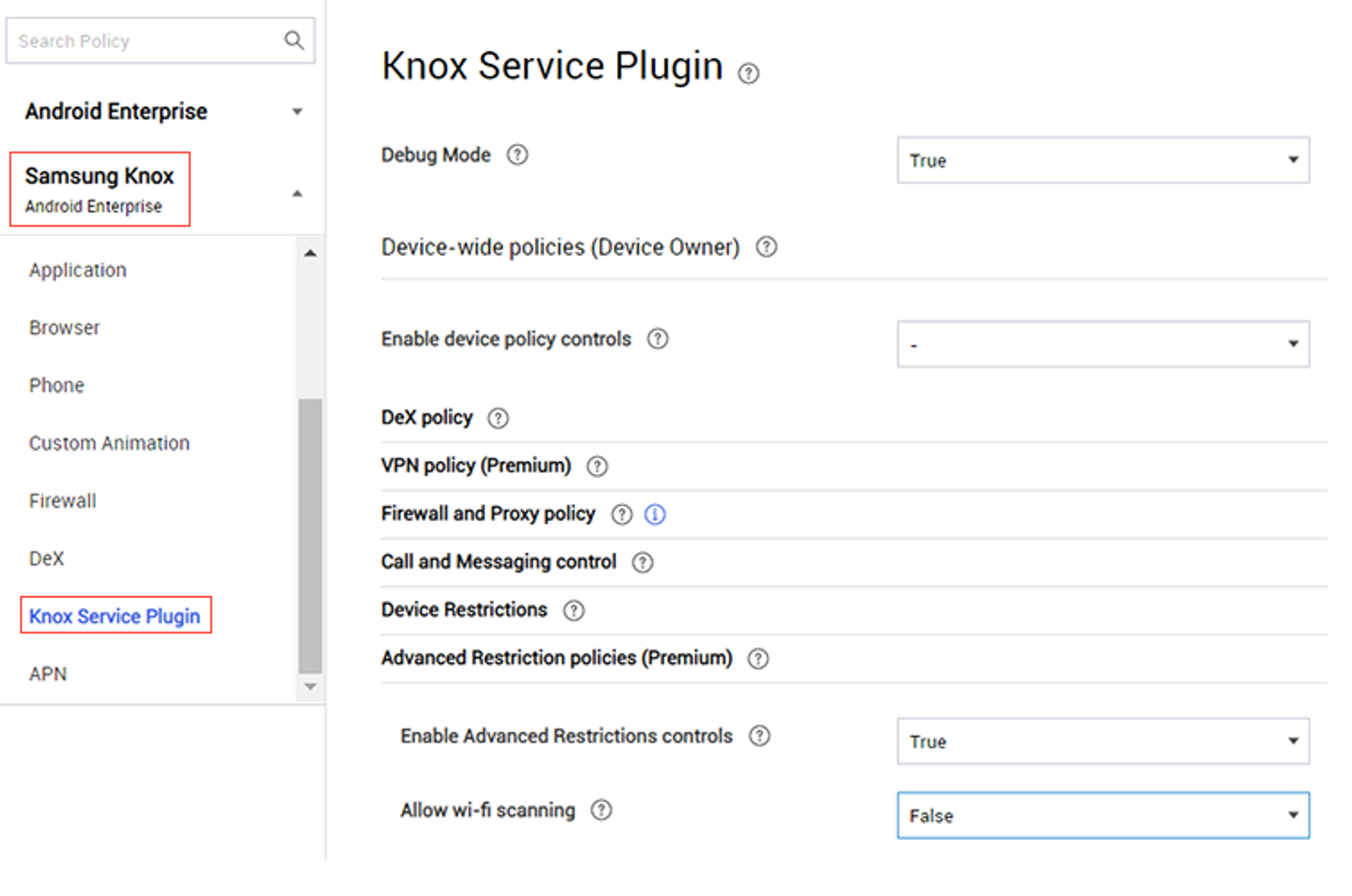Collapse the Samsung Knox section arrow

click(x=297, y=193)
